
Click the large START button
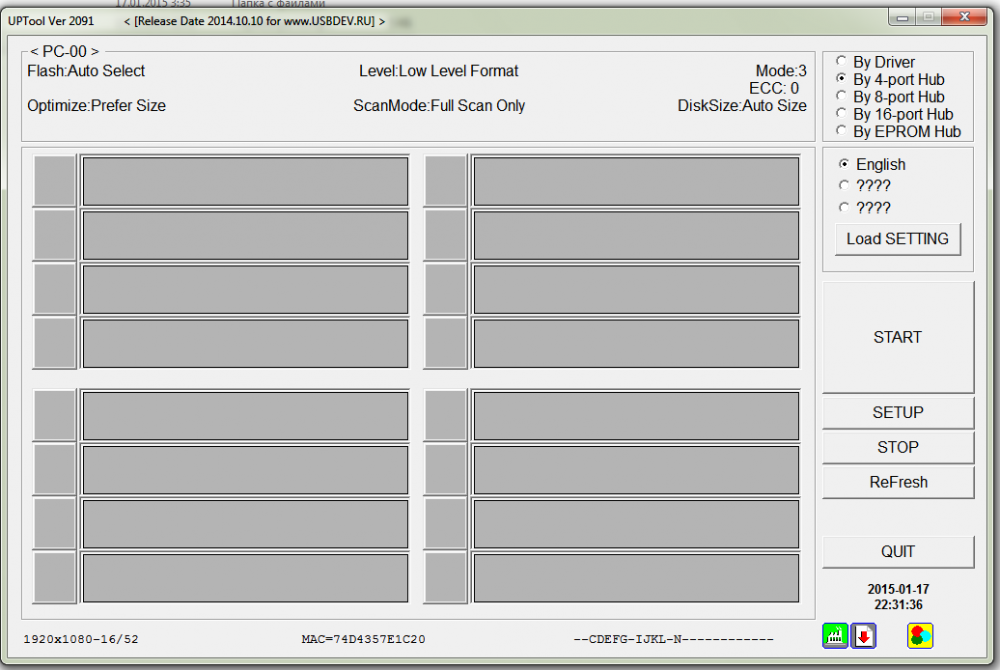897,337
